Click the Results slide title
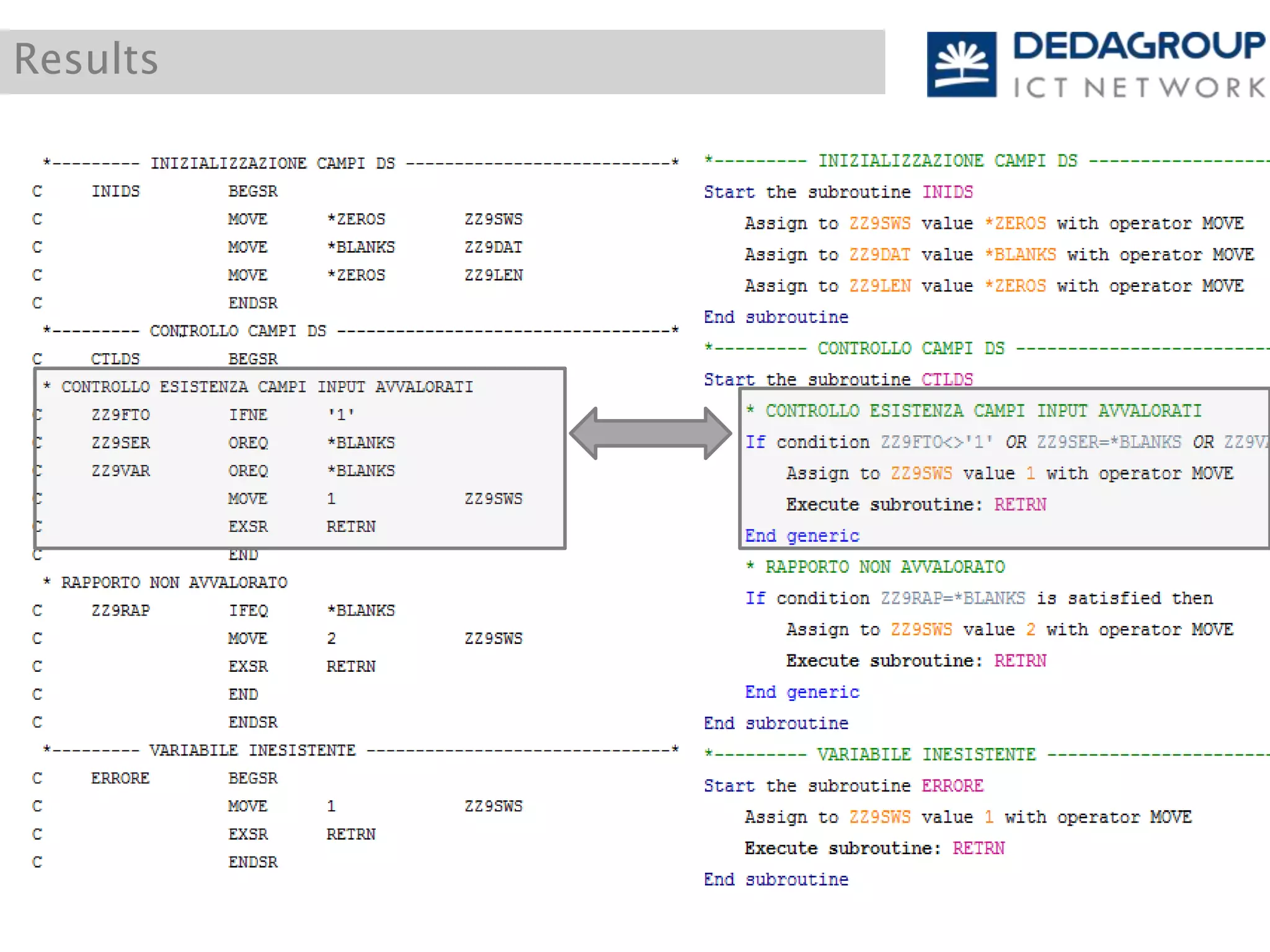The height and width of the screenshot is (952, 1270). (x=86, y=59)
